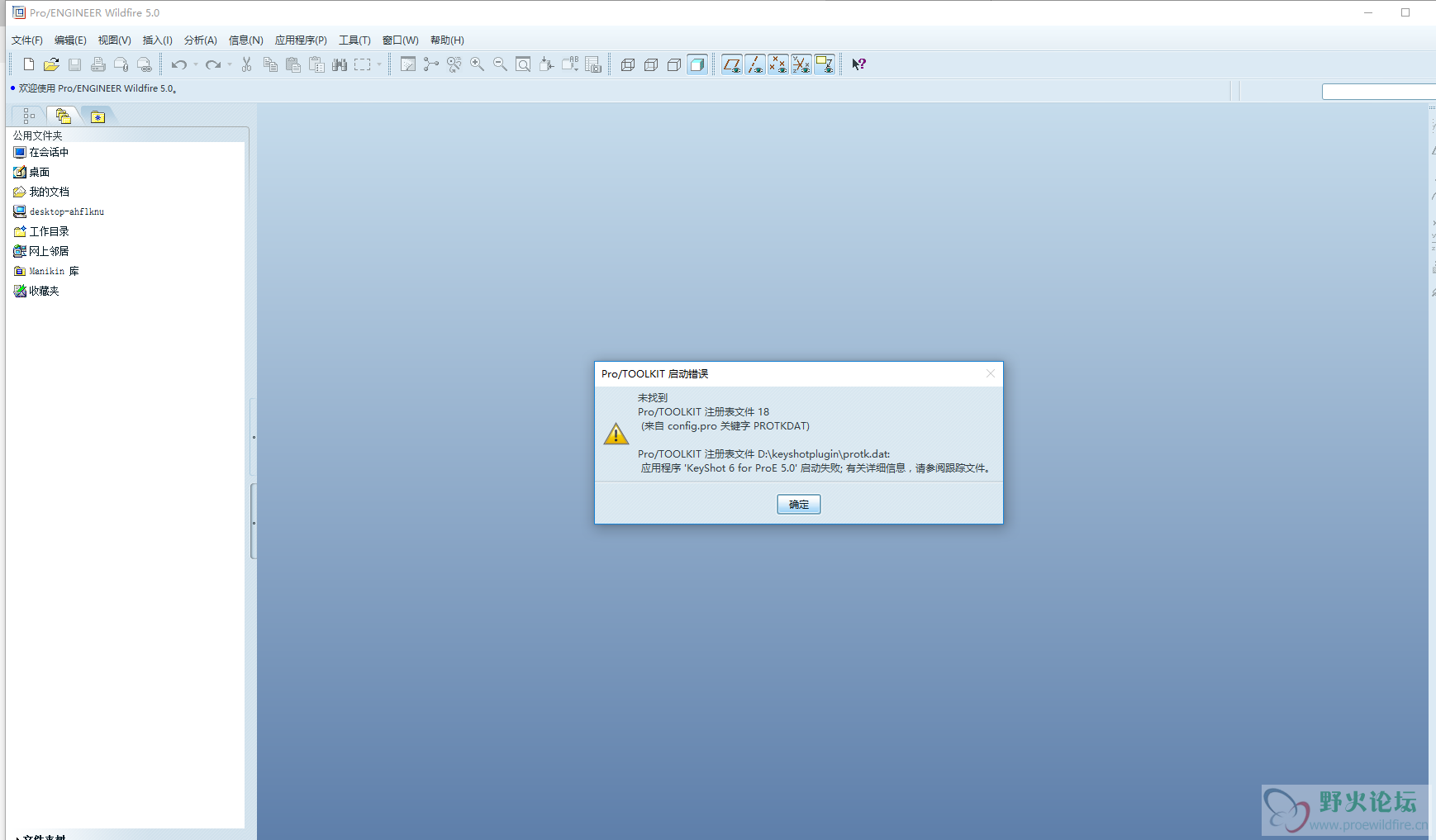This screenshot has width=1436, height=840.
Task: Switch display to Wireframe style
Action: click(628, 64)
